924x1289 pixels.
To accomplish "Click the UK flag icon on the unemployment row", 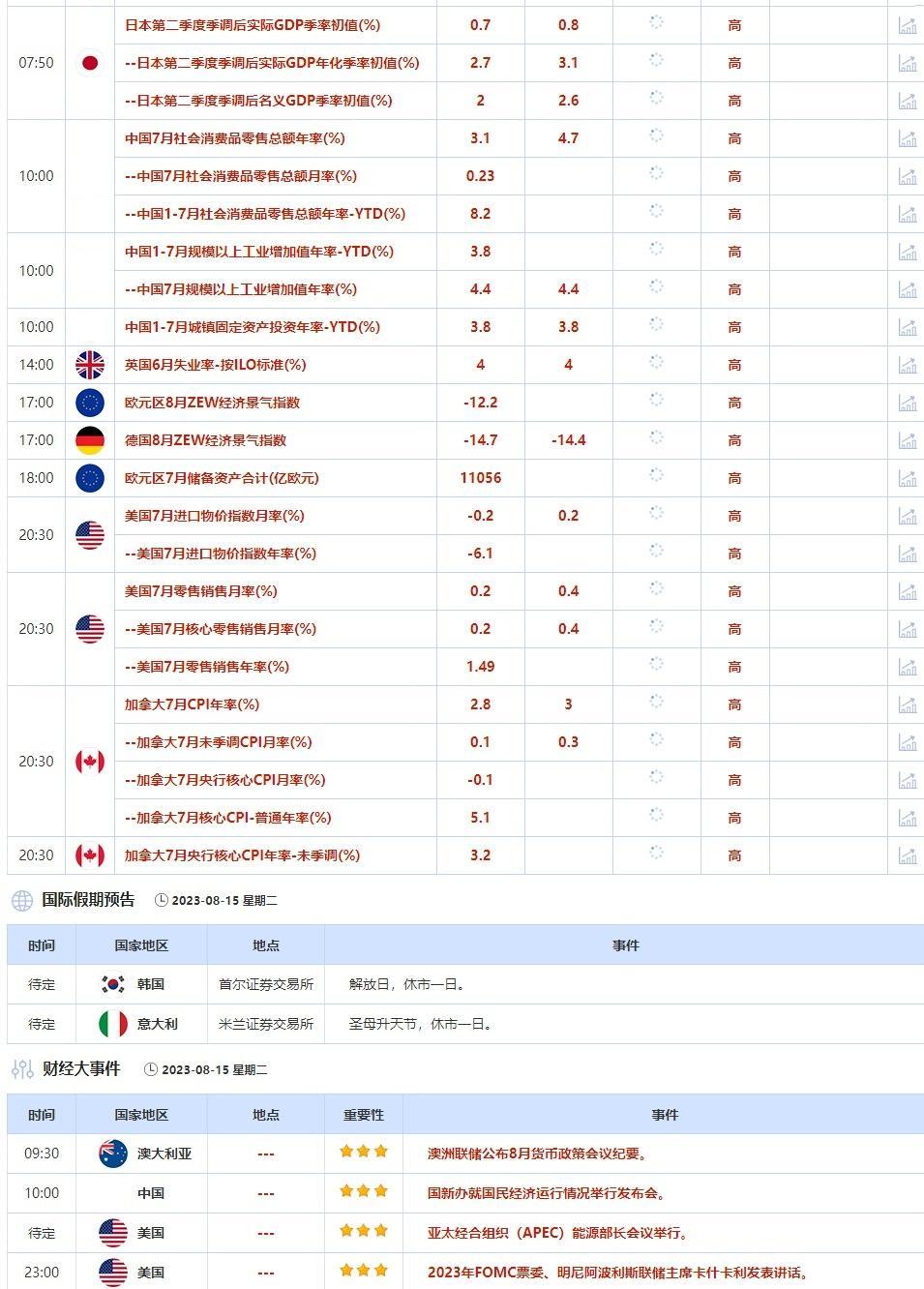I will pyautogui.click(x=88, y=365).
